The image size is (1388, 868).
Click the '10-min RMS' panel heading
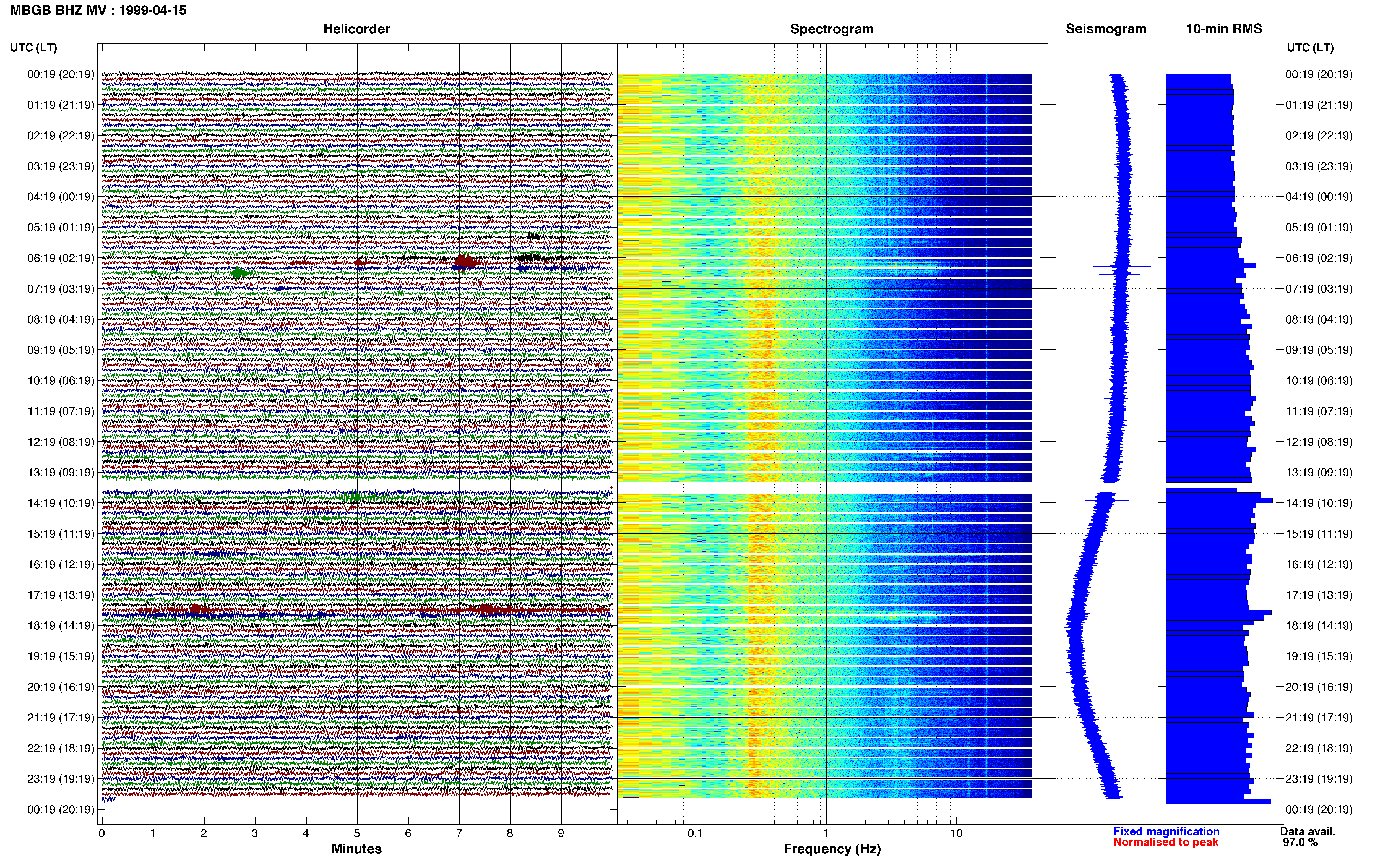1224,29
